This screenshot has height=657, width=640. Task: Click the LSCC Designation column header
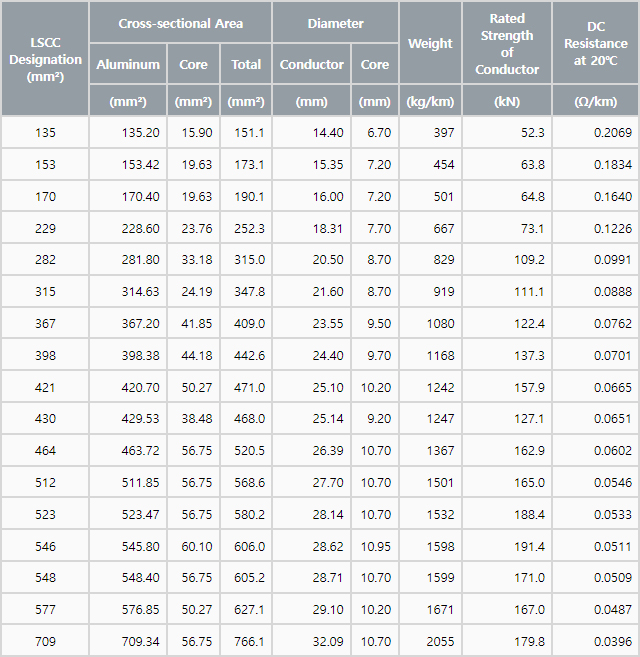45,60
